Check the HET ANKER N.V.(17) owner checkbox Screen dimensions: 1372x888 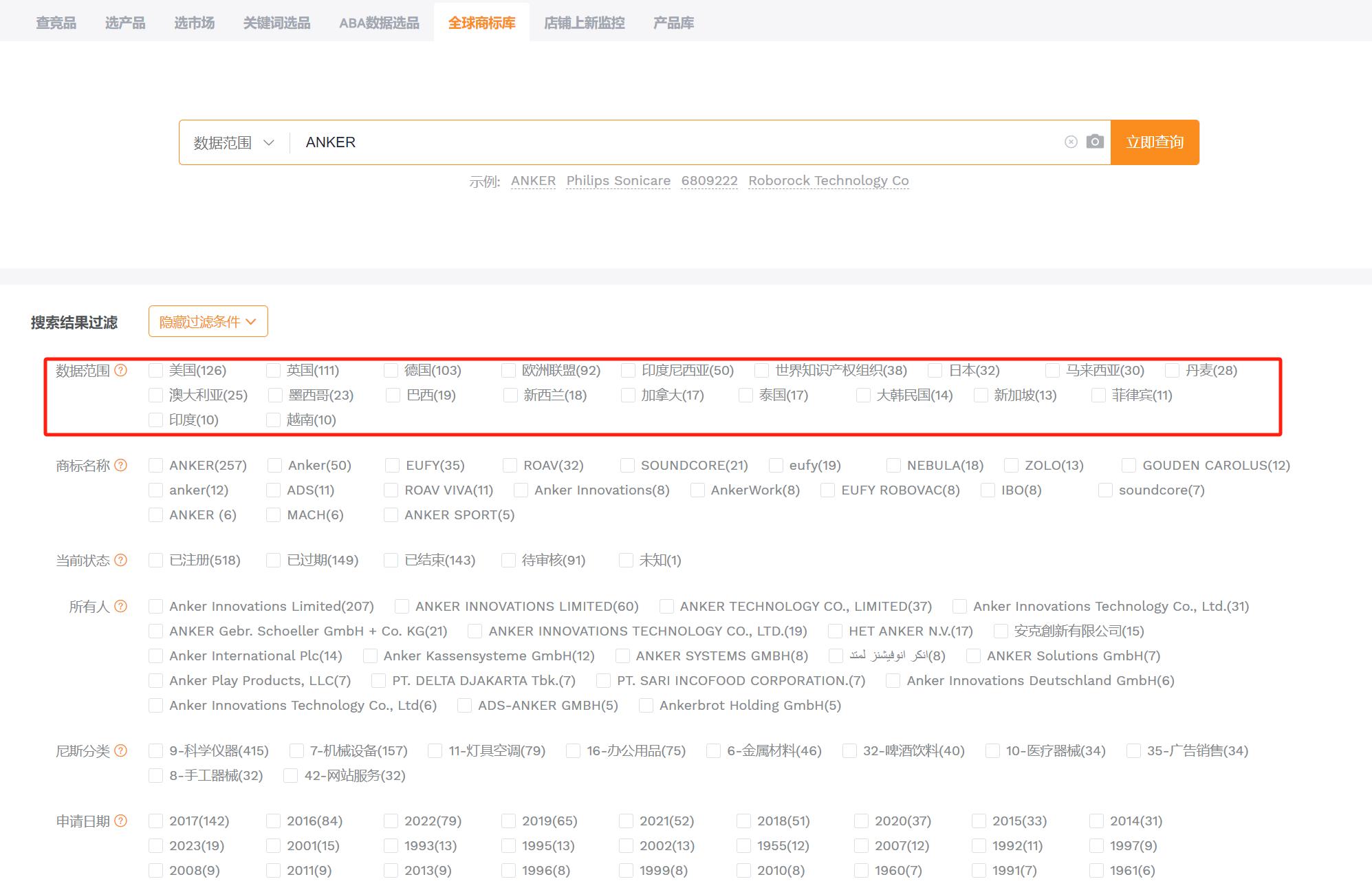[x=836, y=631]
